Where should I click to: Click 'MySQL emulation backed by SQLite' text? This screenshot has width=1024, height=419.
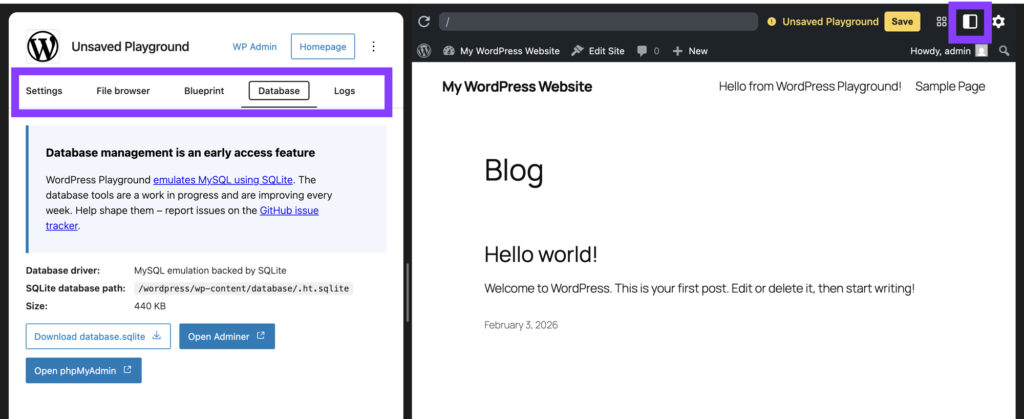coord(210,270)
